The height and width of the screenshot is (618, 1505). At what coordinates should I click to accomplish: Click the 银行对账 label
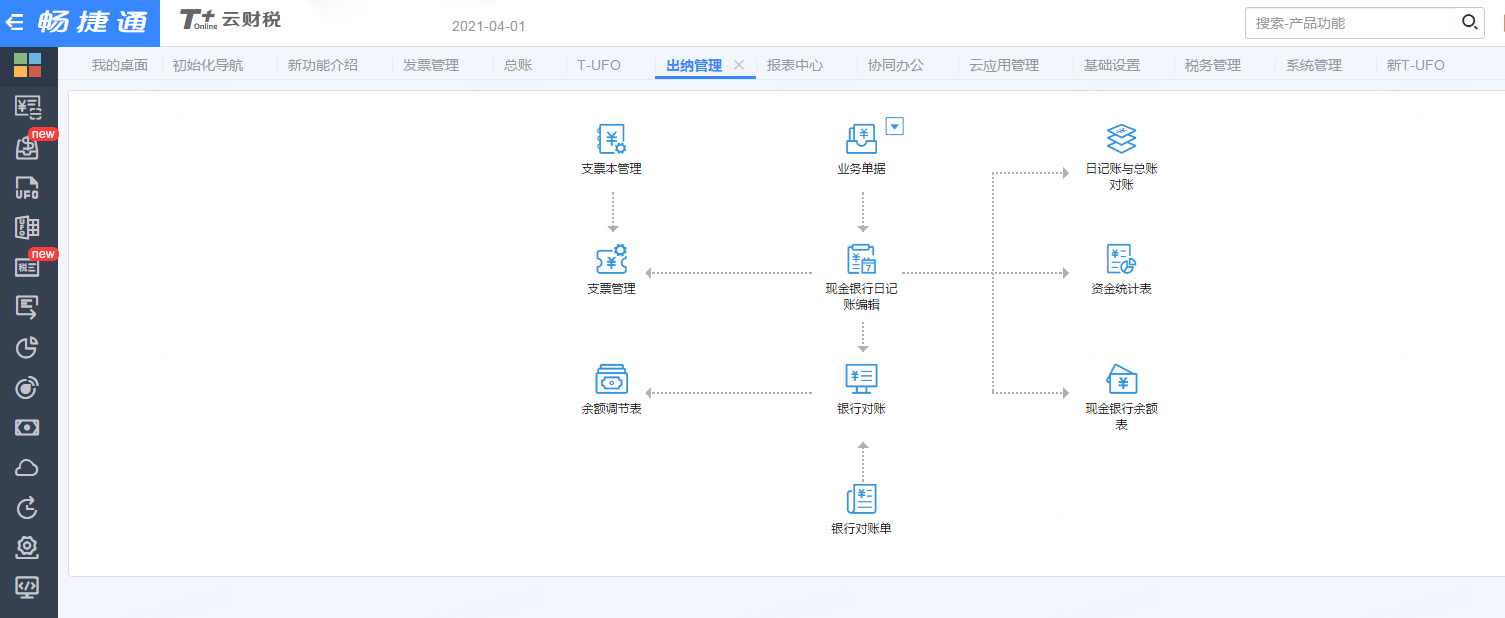(862, 409)
